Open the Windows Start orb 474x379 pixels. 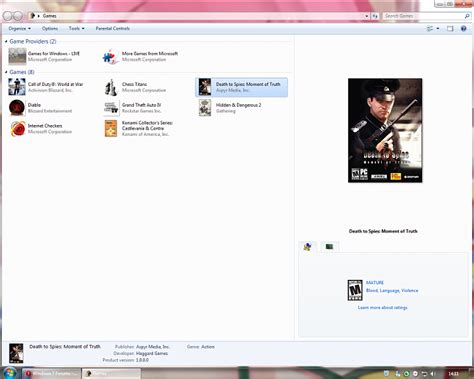pos(9,373)
